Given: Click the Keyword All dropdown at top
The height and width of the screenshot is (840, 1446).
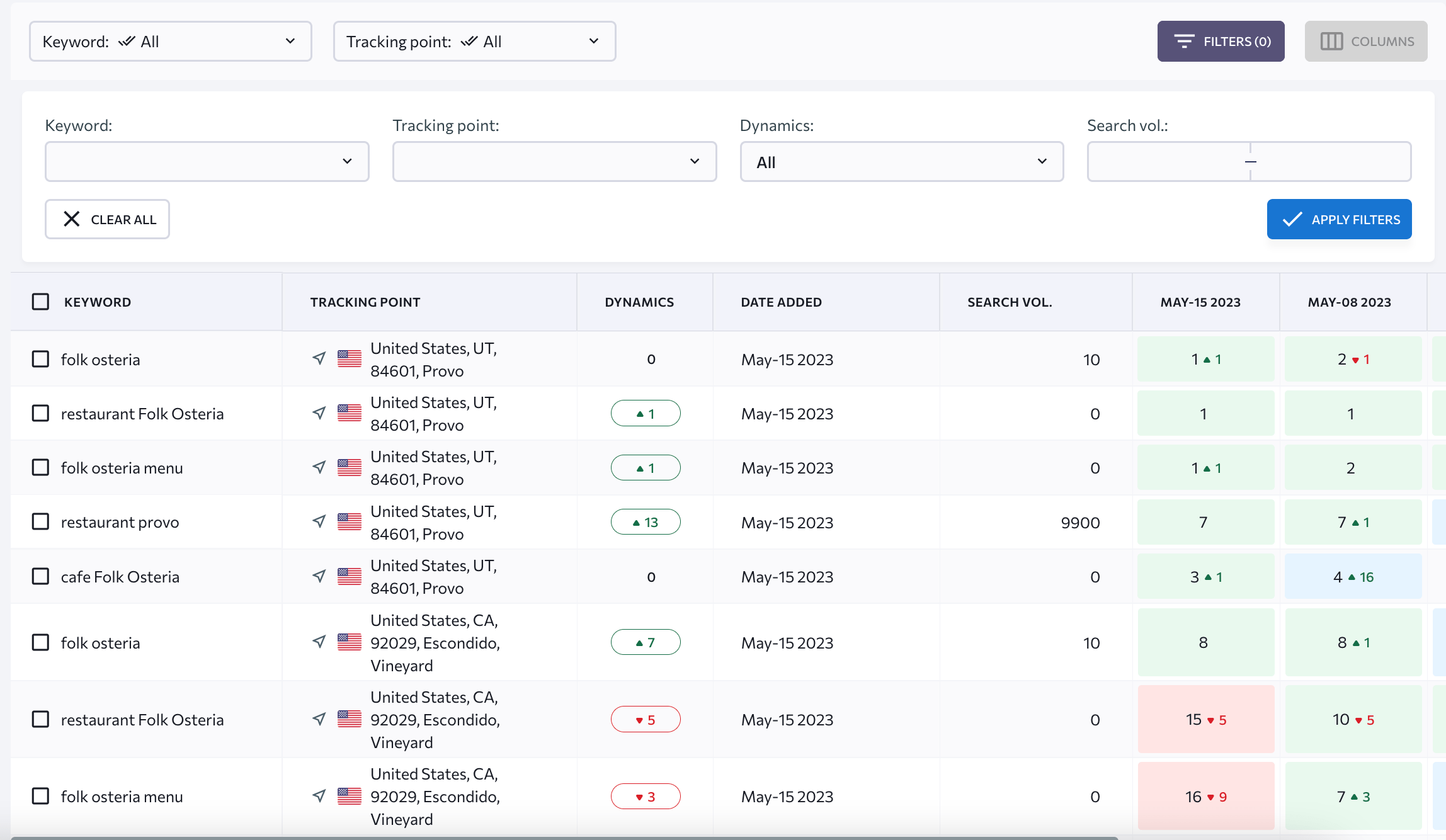Looking at the screenshot, I should click(x=169, y=41).
